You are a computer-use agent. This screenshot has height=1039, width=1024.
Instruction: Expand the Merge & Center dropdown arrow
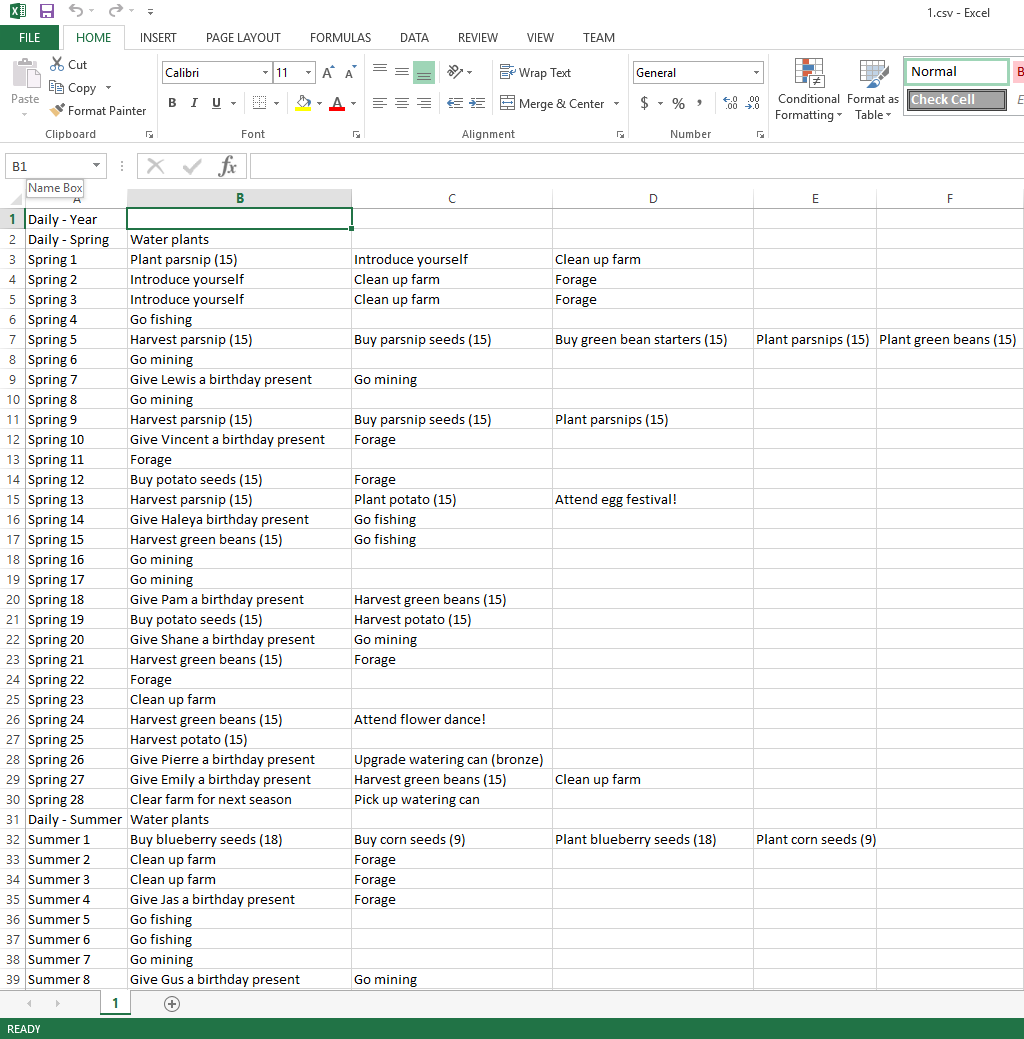pos(616,104)
